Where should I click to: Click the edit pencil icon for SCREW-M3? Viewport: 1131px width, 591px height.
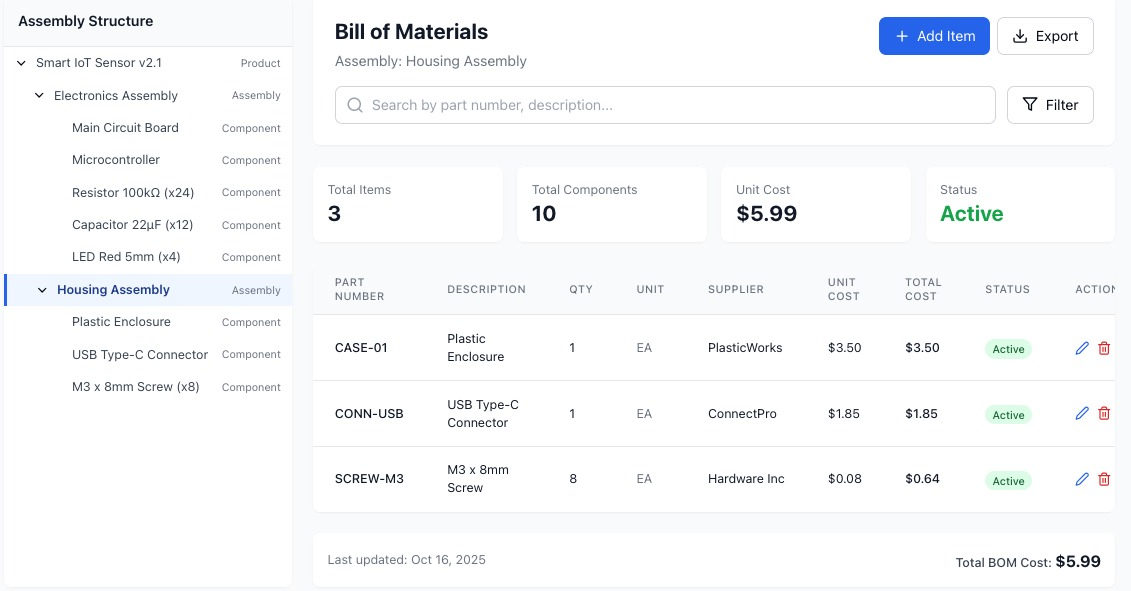click(x=1081, y=480)
